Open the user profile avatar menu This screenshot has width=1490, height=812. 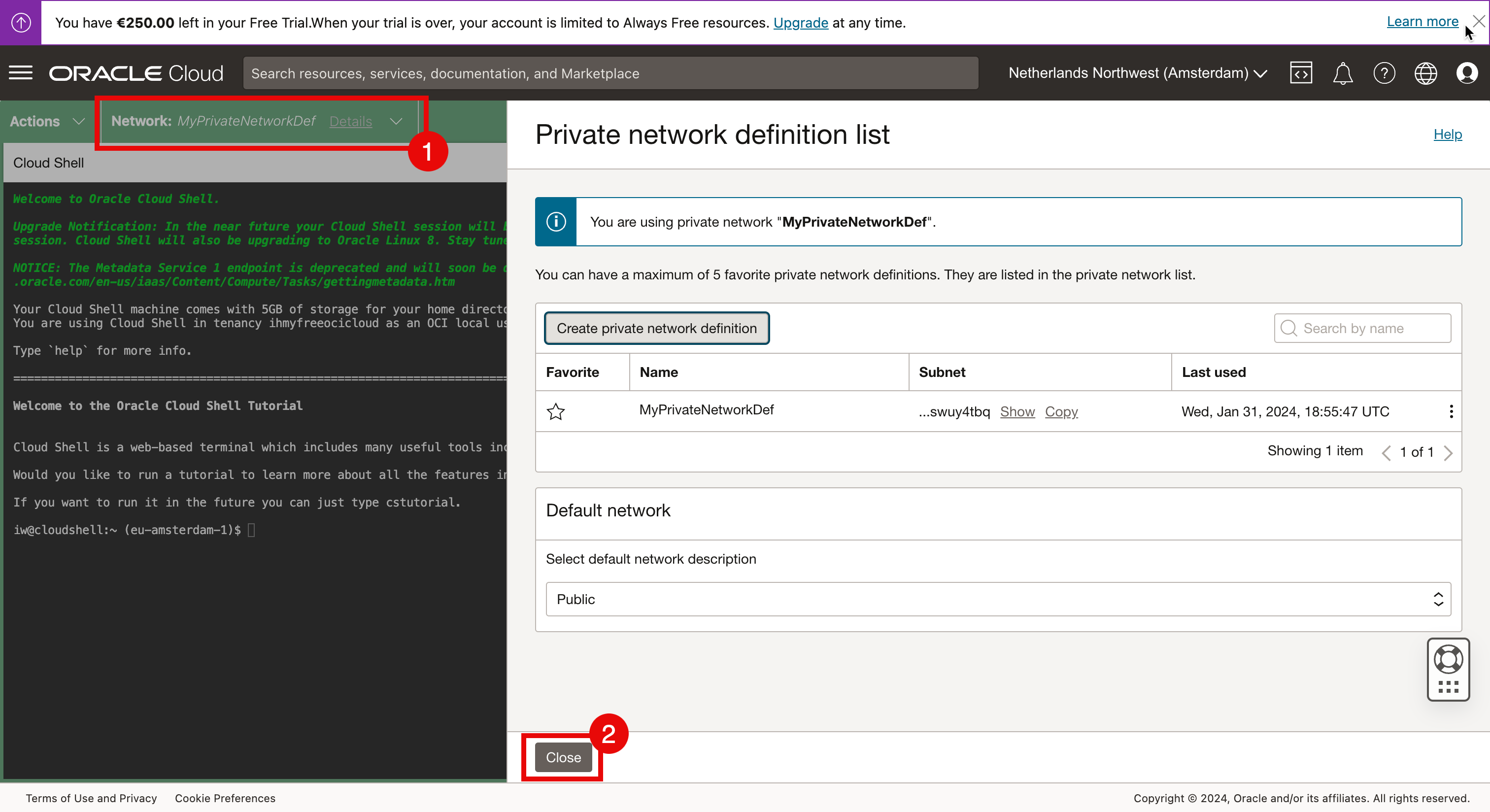coord(1467,73)
